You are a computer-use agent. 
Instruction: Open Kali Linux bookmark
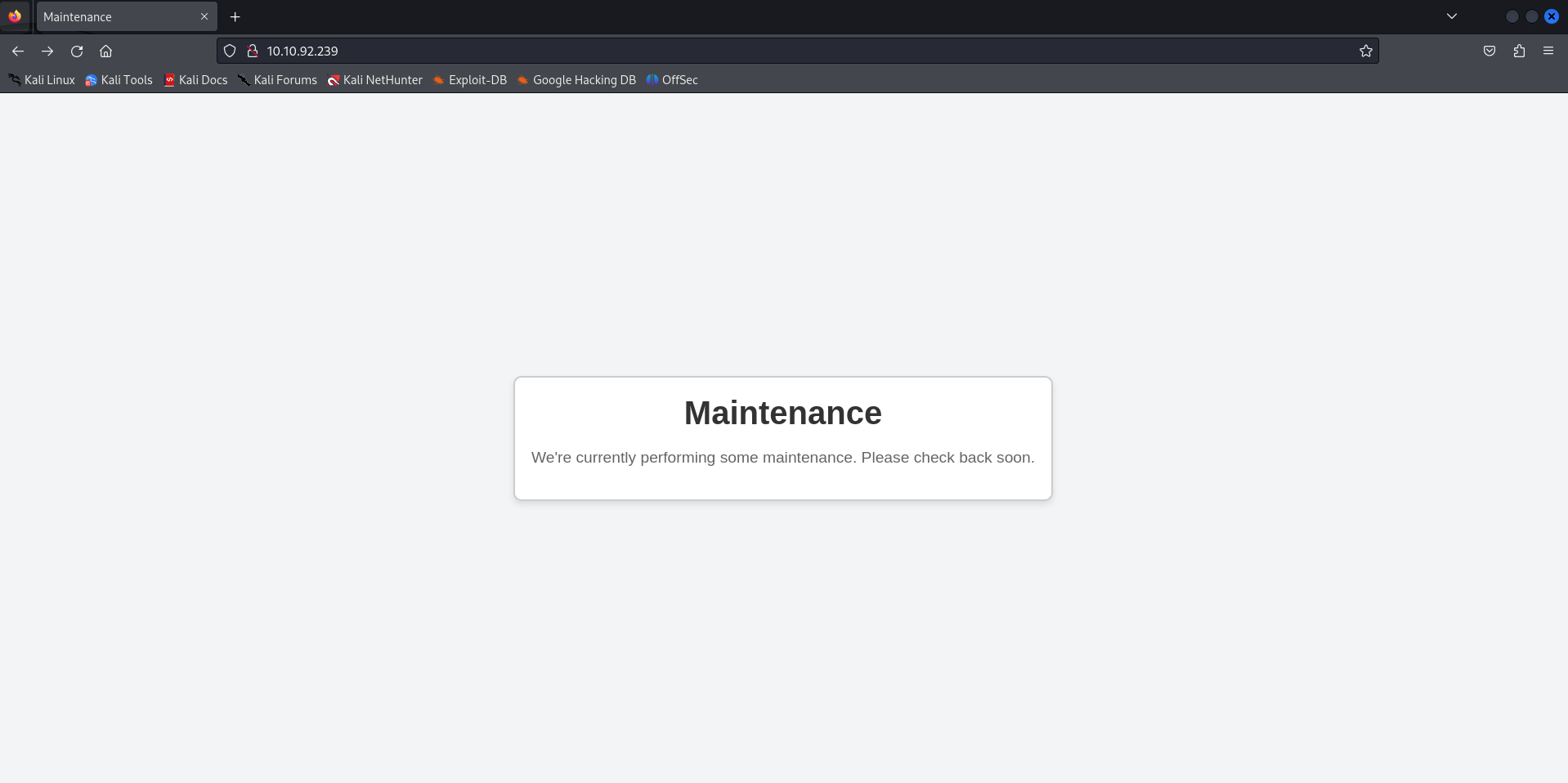[x=42, y=80]
